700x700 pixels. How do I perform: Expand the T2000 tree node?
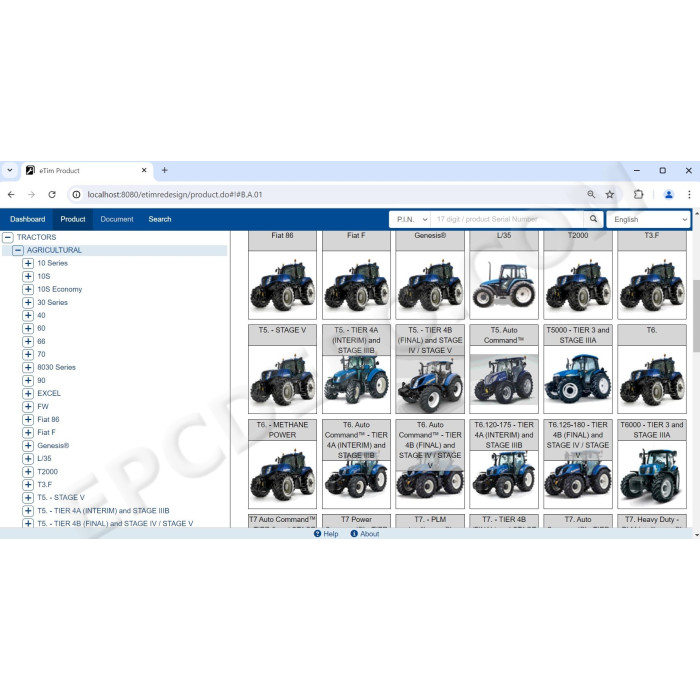click(x=28, y=471)
